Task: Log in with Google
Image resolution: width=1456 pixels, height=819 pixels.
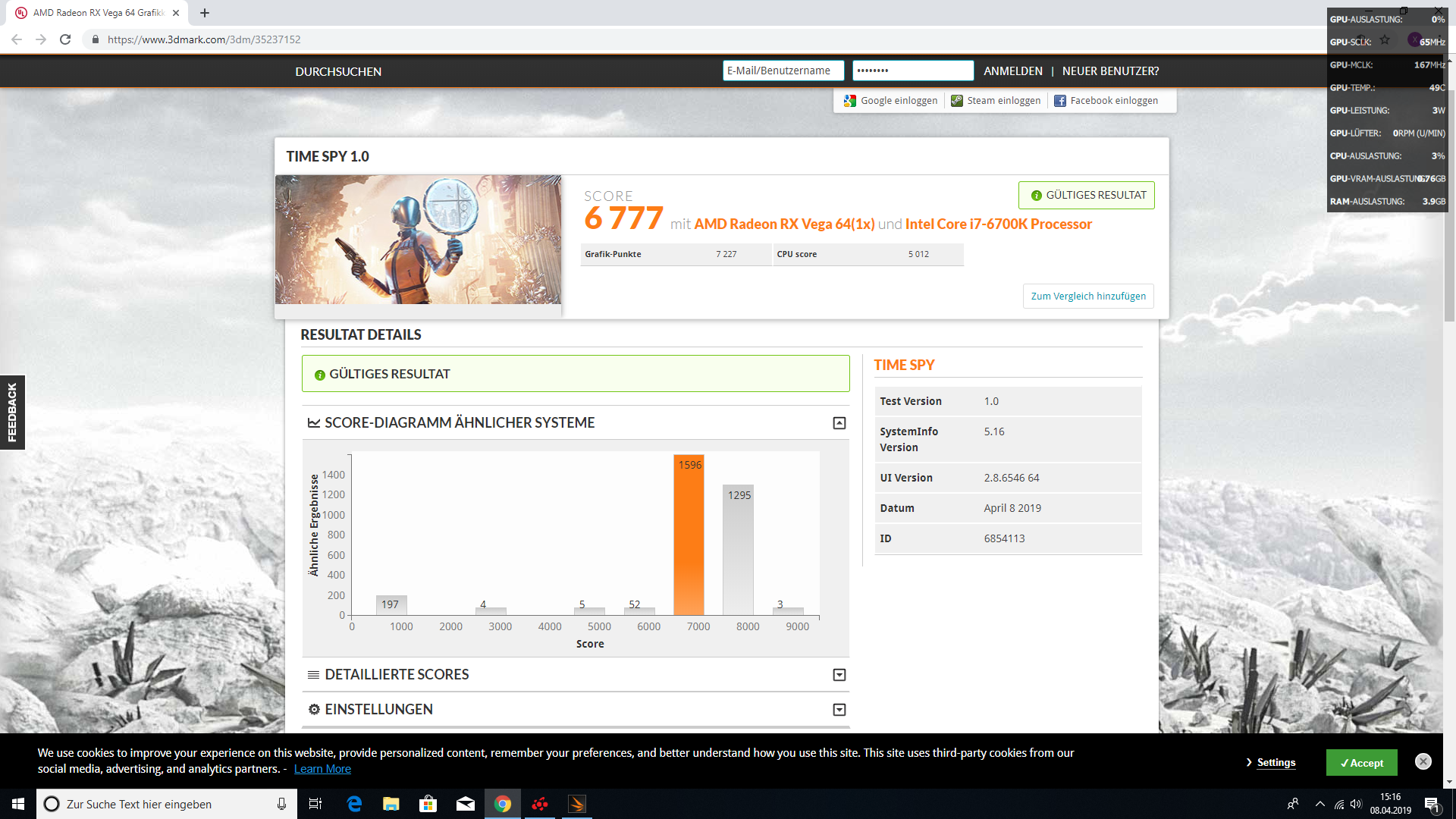Action: (891, 101)
